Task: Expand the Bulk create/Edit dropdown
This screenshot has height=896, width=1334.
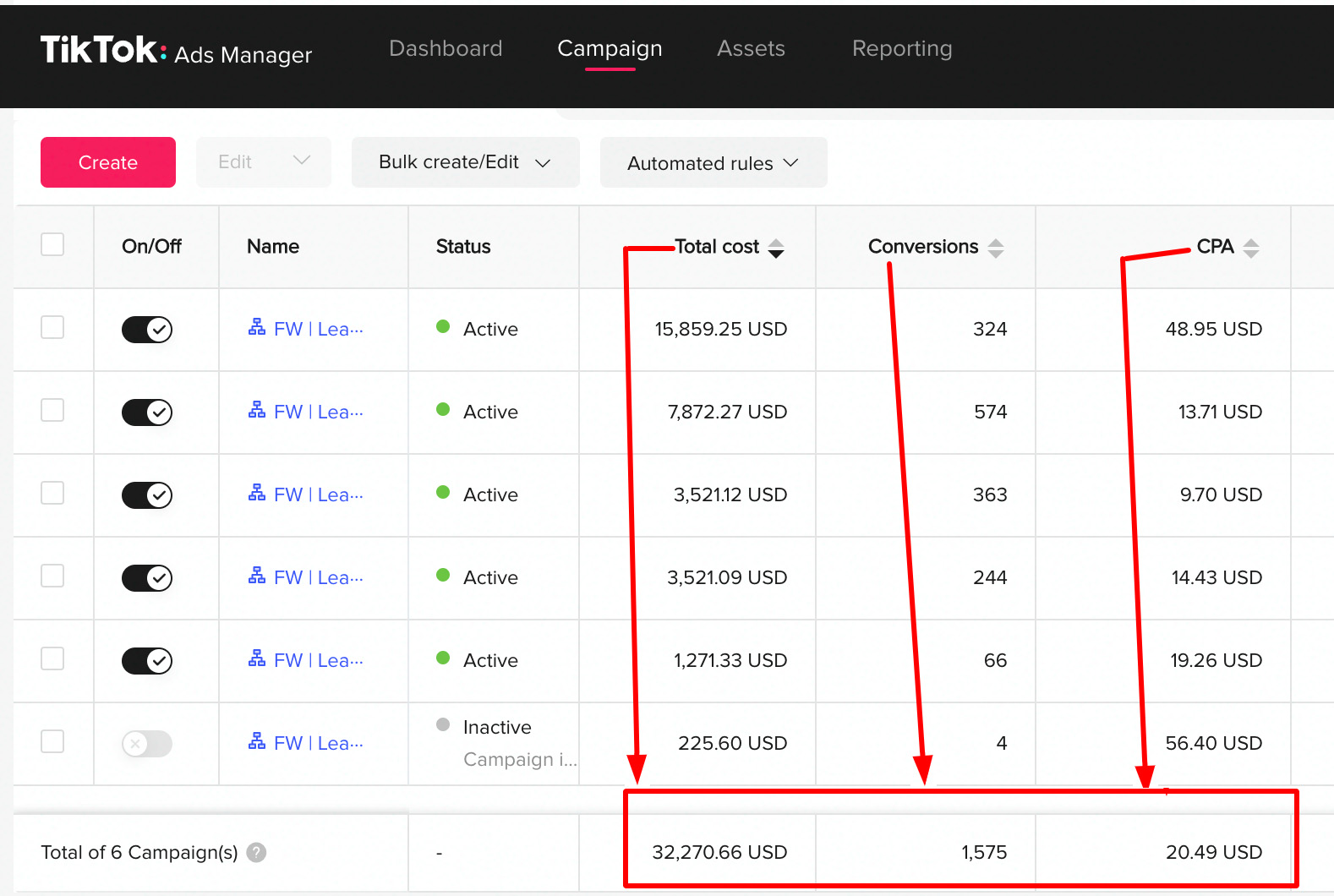Action: point(465,162)
